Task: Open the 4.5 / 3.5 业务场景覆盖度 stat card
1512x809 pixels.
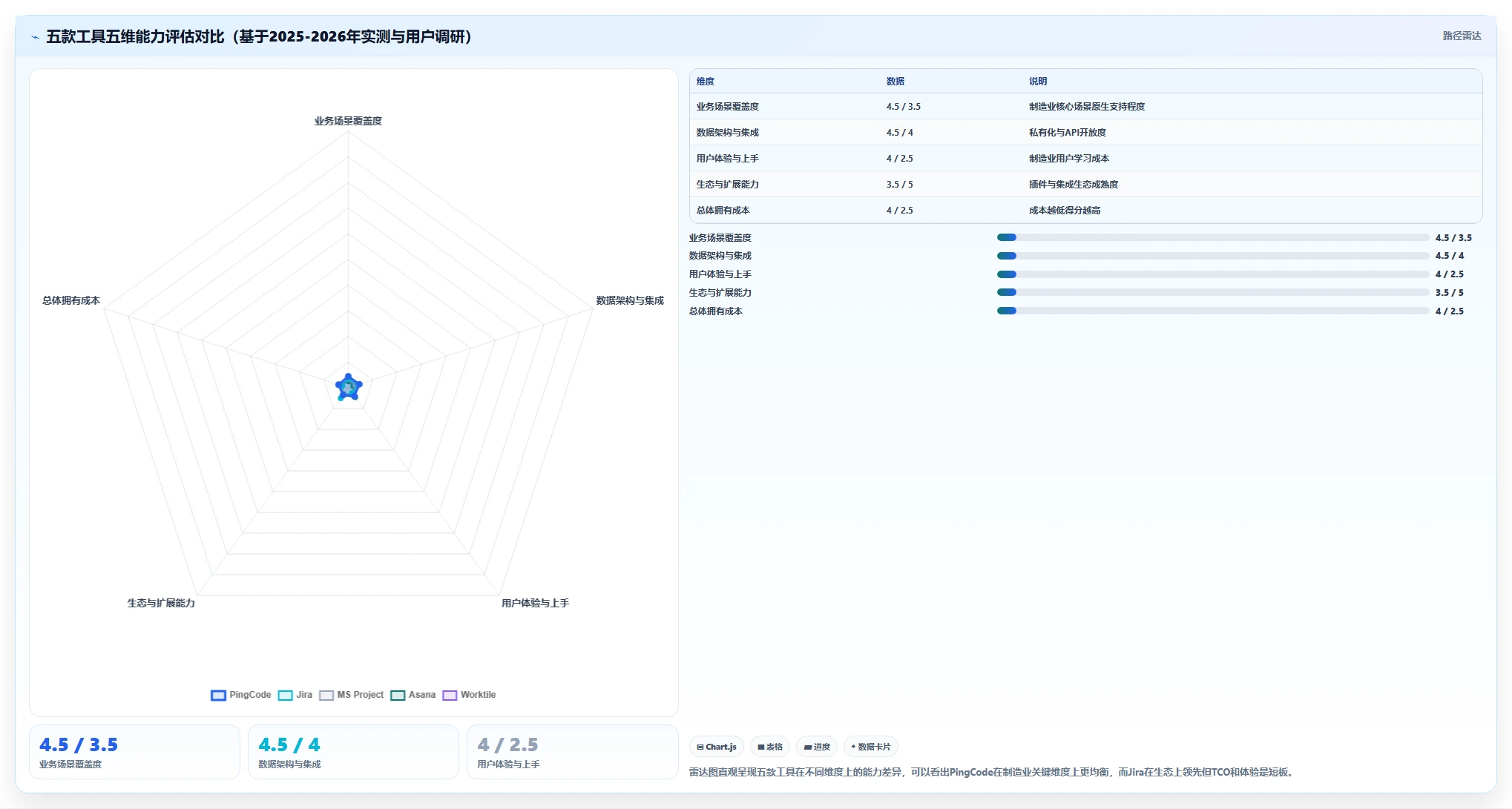Action: (x=134, y=752)
